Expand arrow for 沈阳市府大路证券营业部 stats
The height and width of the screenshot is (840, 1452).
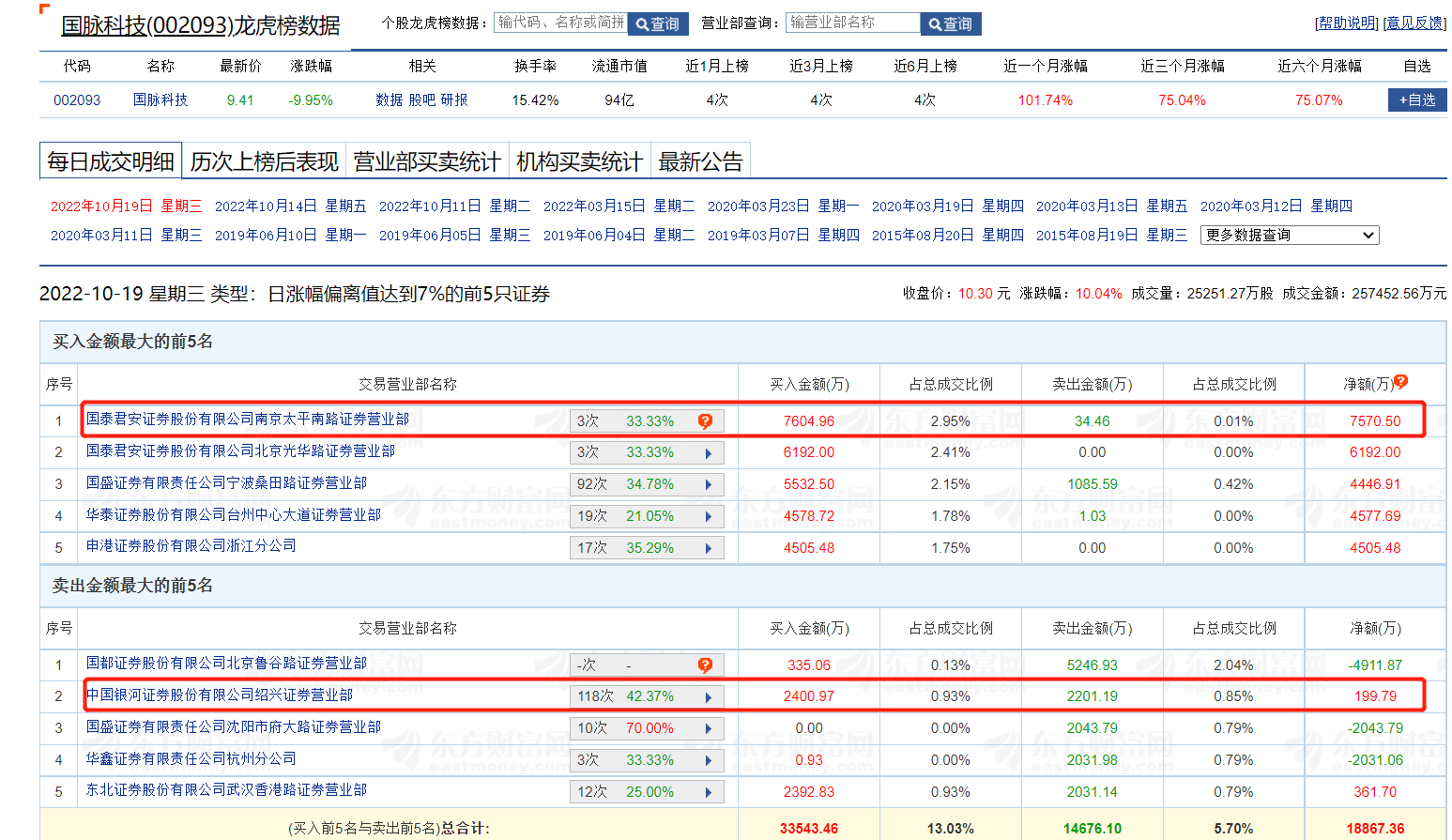coord(709,729)
